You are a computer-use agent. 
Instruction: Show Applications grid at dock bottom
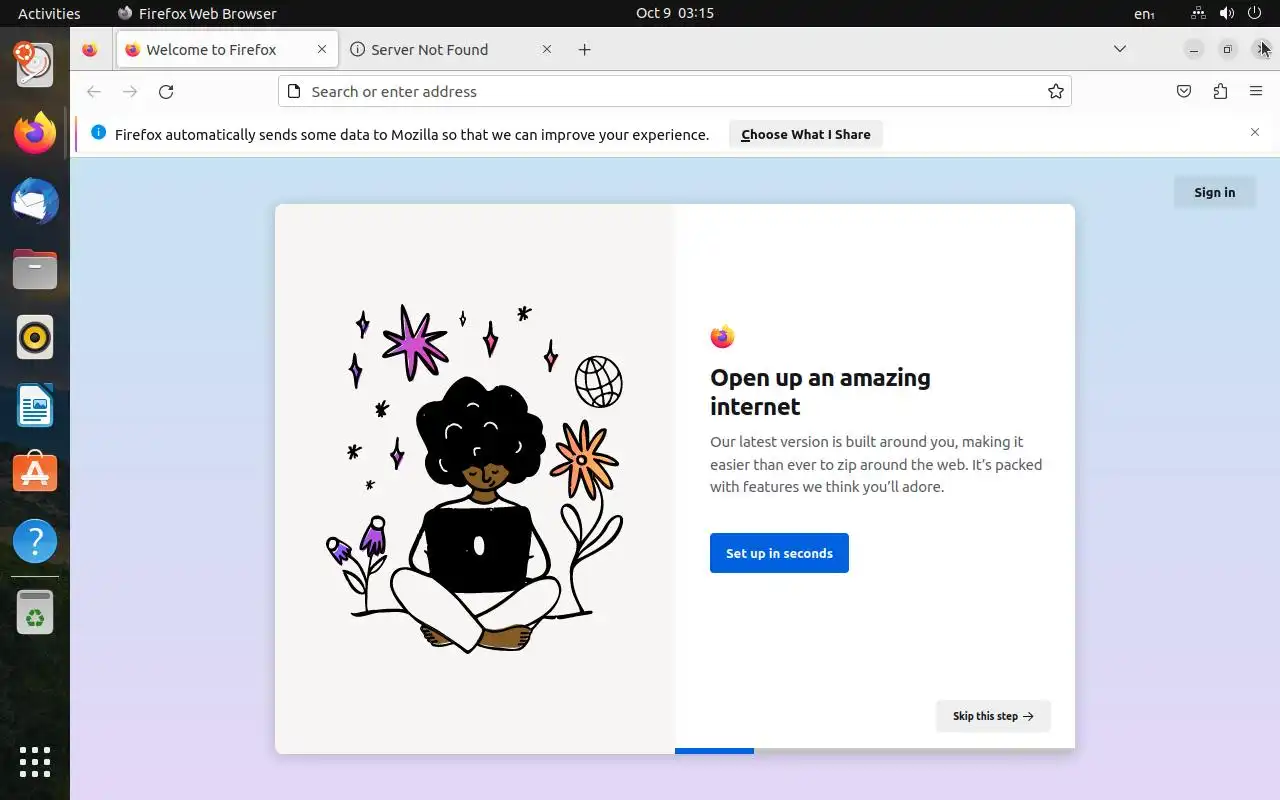(35, 762)
